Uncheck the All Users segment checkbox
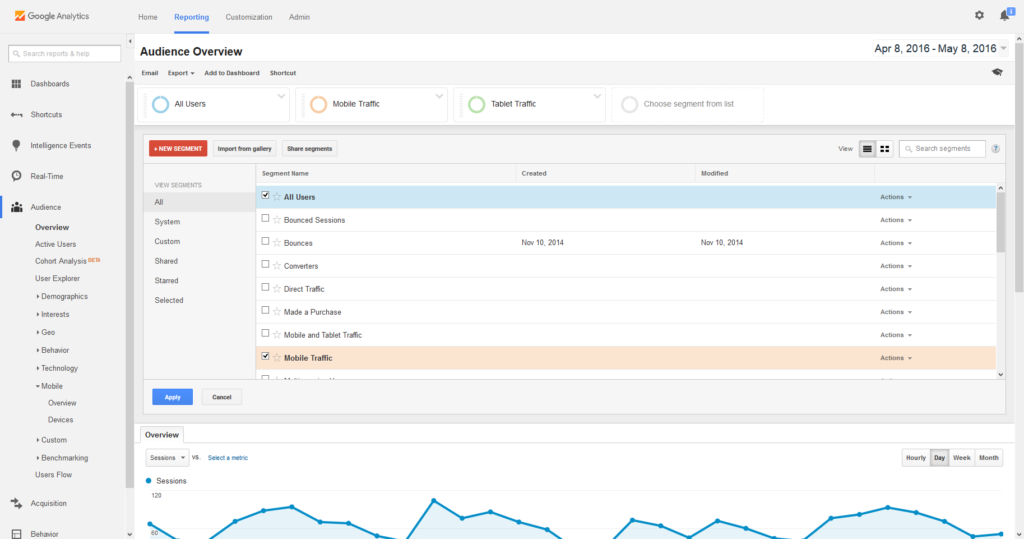This screenshot has height=539, width=1024. coord(265,195)
